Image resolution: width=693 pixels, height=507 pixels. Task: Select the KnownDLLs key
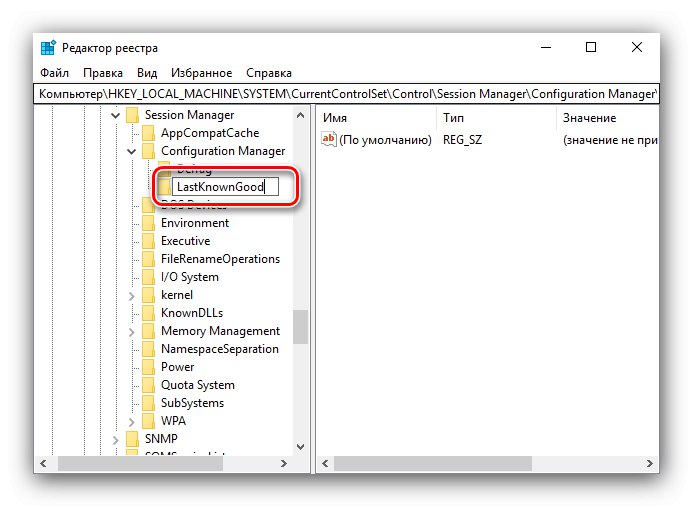tap(192, 313)
